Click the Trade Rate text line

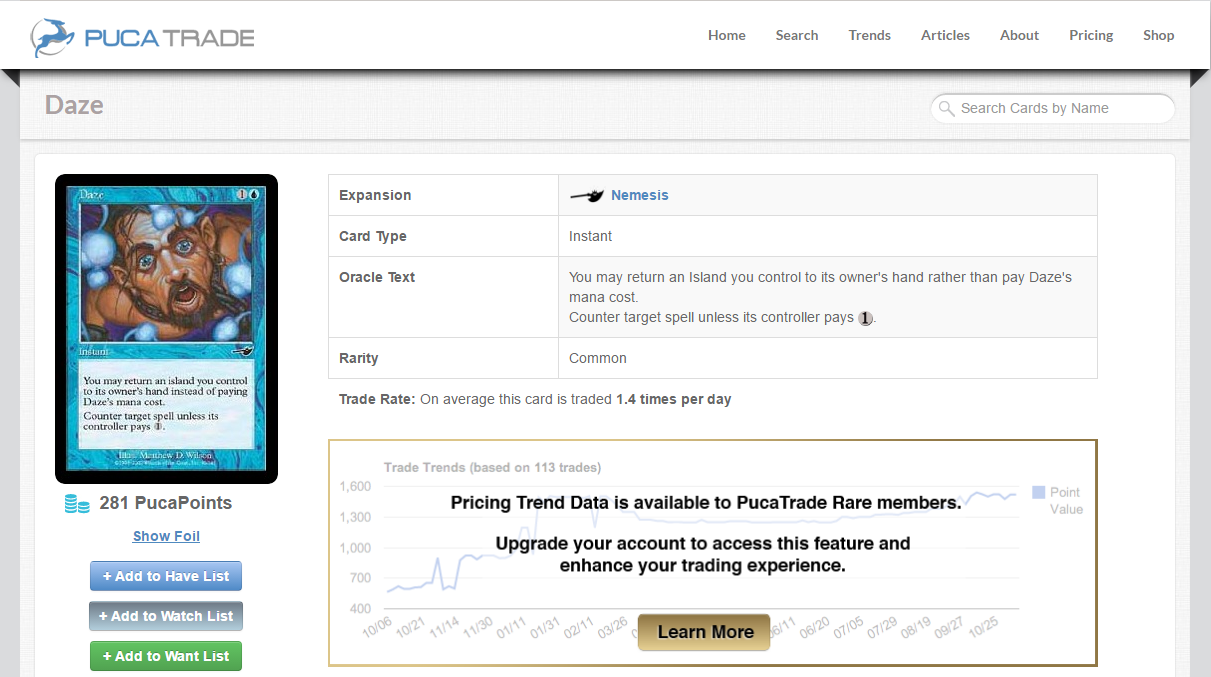(x=535, y=399)
